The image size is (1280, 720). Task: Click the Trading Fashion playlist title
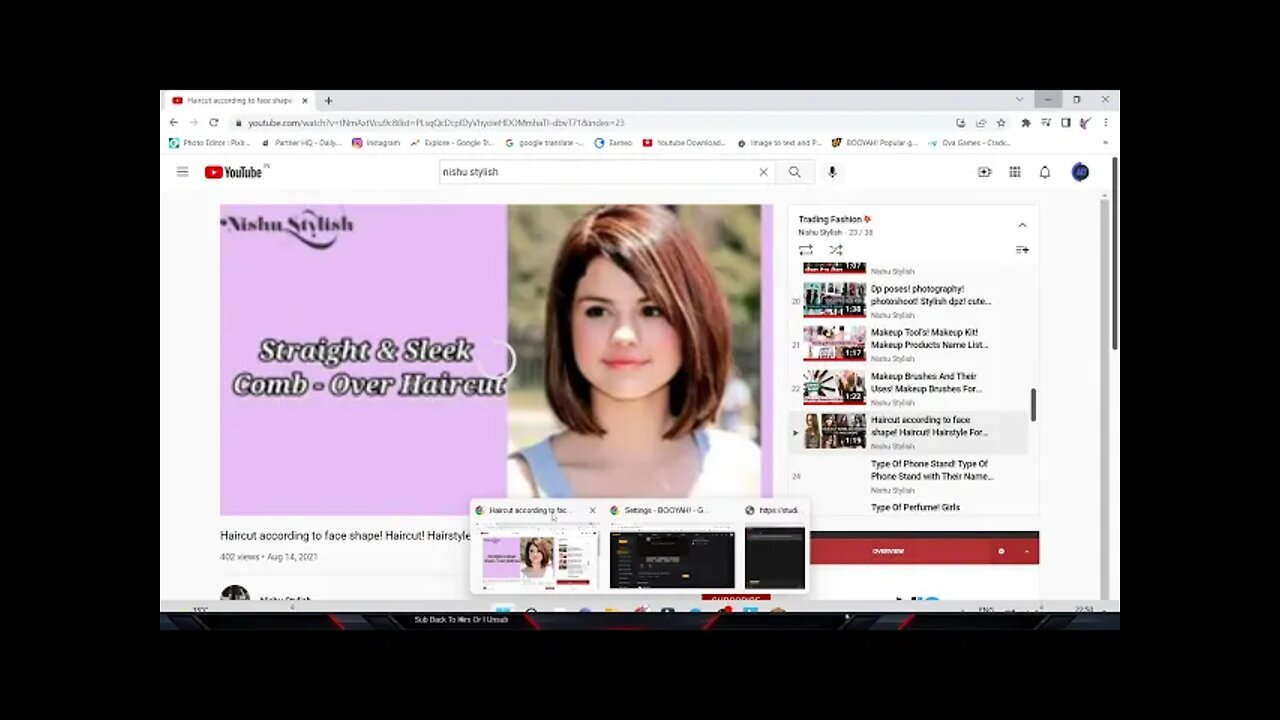[835, 219]
